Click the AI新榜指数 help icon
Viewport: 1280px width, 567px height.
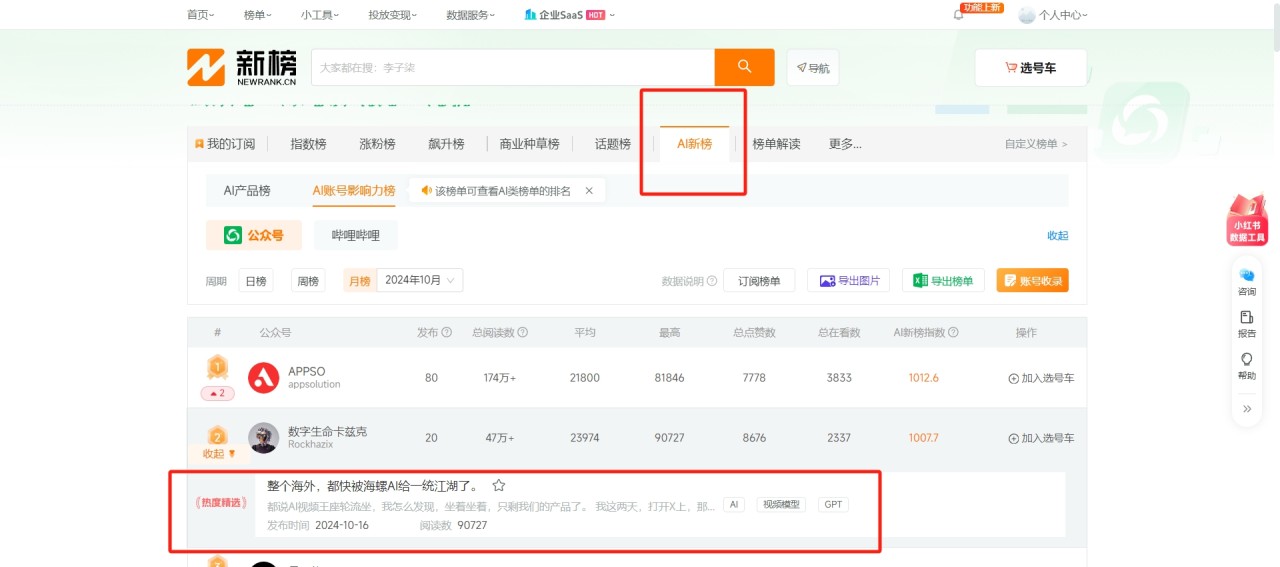pos(953,333)
